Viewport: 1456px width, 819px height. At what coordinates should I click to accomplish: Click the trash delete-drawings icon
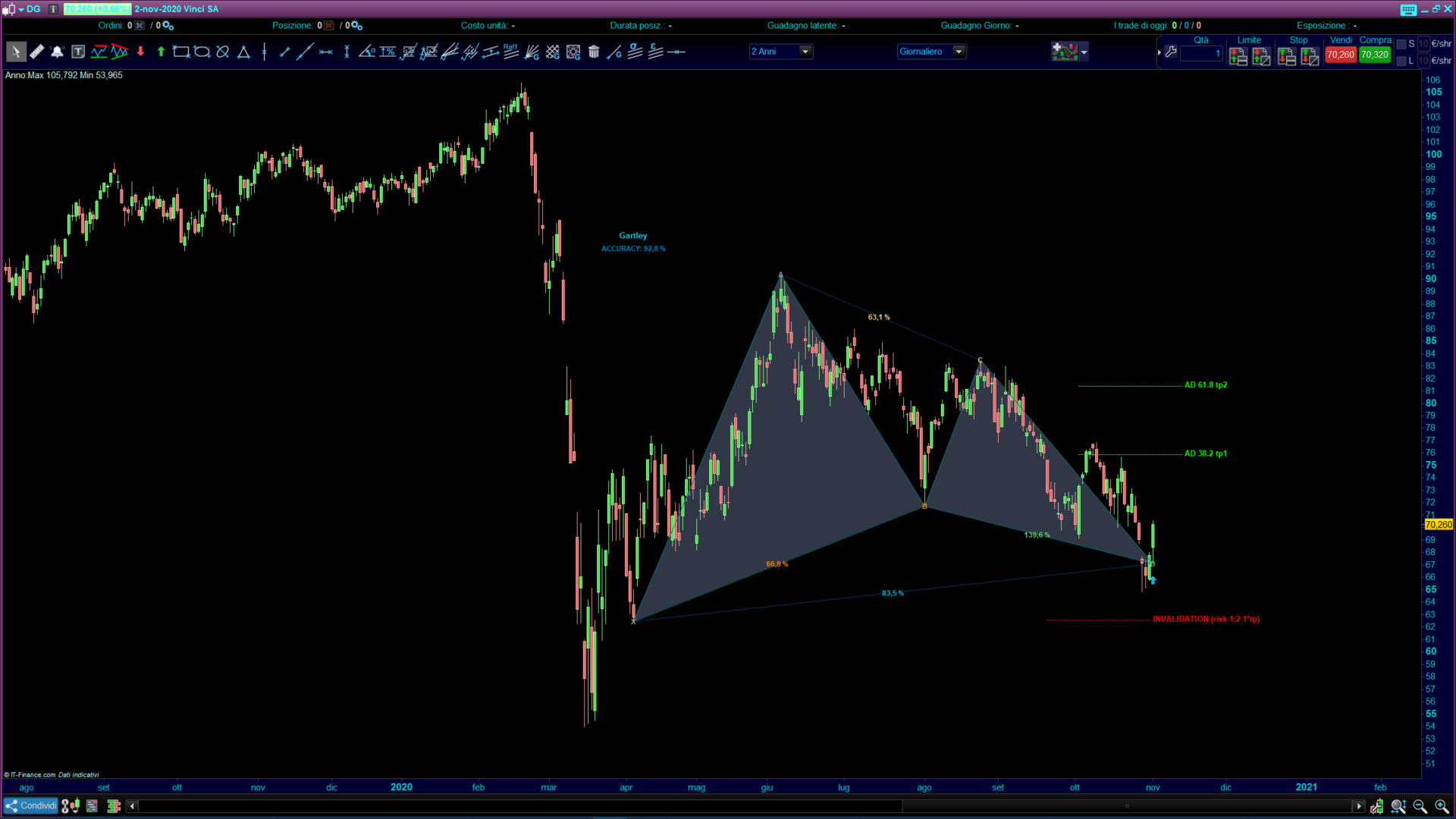click(x=594, y=52)
